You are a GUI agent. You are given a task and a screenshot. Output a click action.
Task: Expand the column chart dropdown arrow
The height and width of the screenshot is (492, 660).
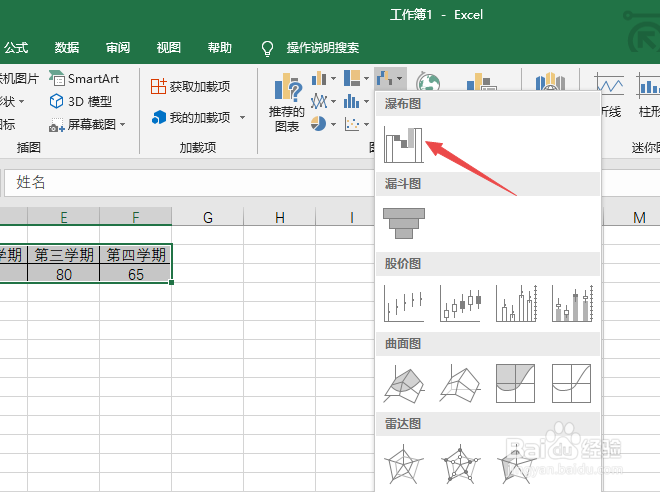333,78
